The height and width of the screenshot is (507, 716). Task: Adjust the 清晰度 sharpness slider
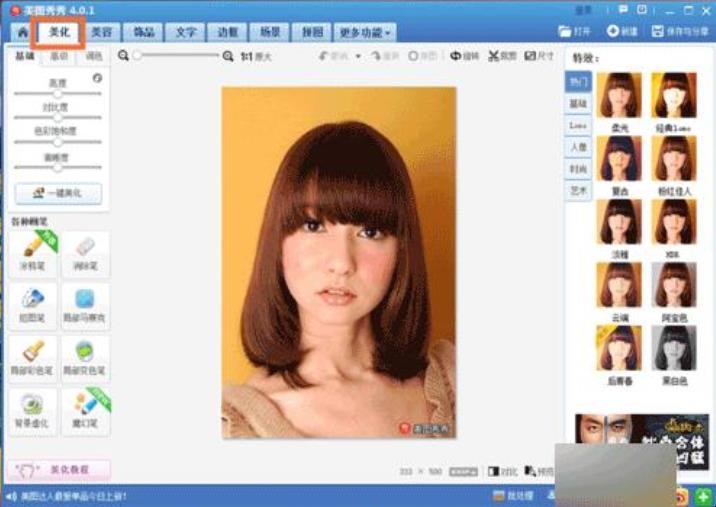click(x=58, y=167)
